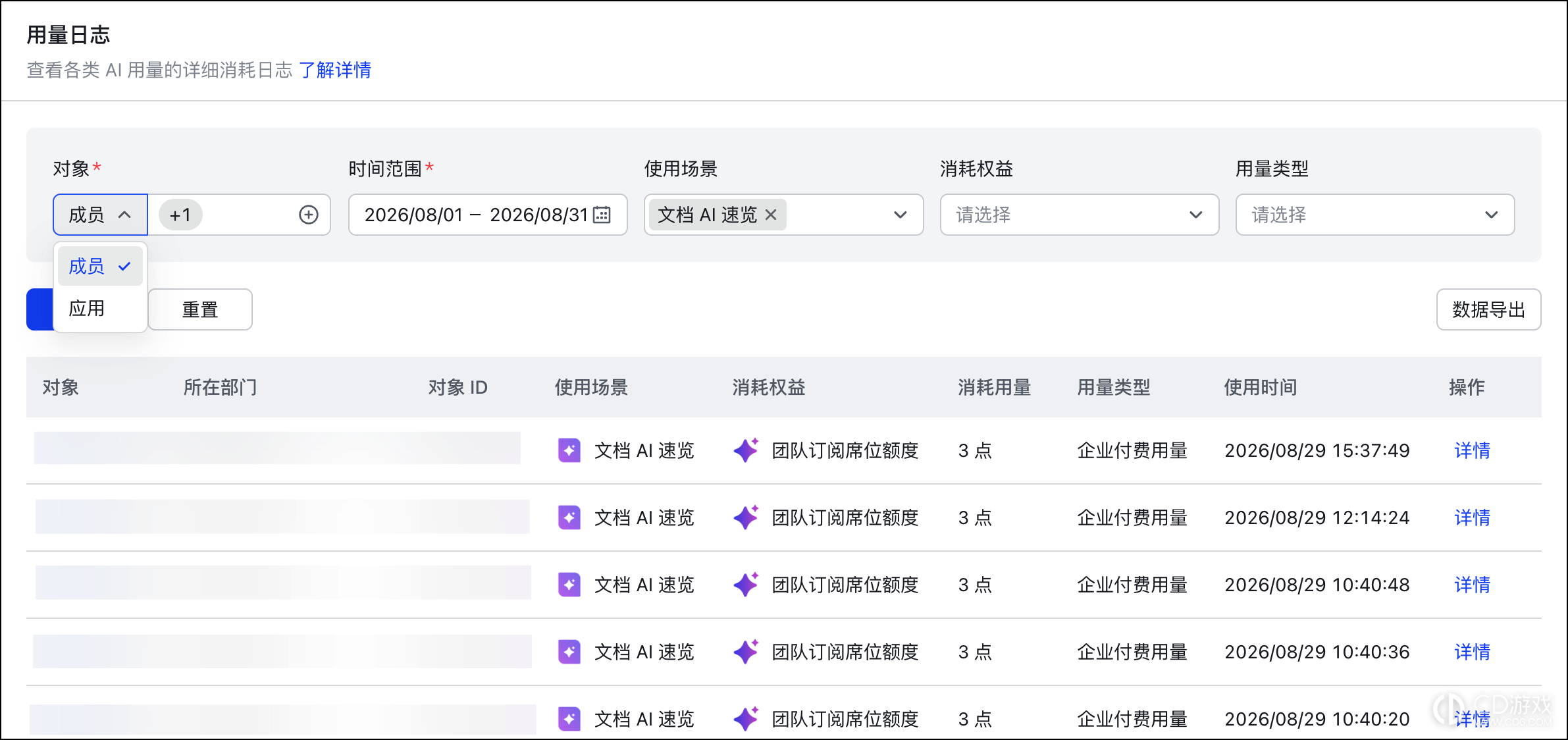
Task: Click 文档 AI 速览 icon in 10:40:36 row
Action: click(569, 652)
